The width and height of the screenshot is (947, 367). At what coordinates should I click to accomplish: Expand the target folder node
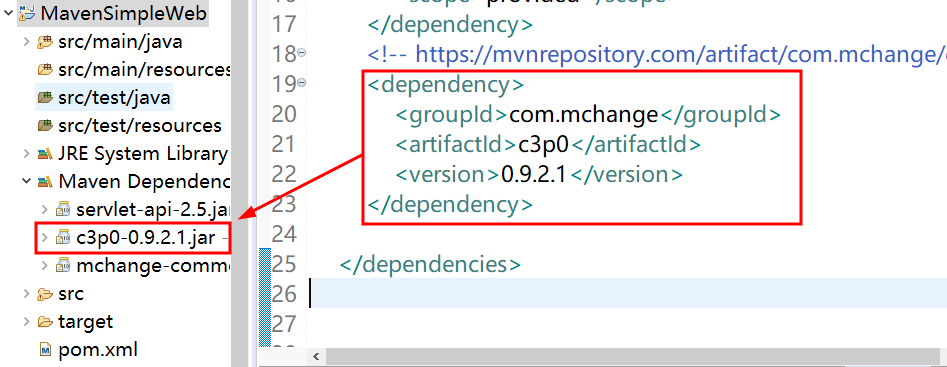coord(26,321)
